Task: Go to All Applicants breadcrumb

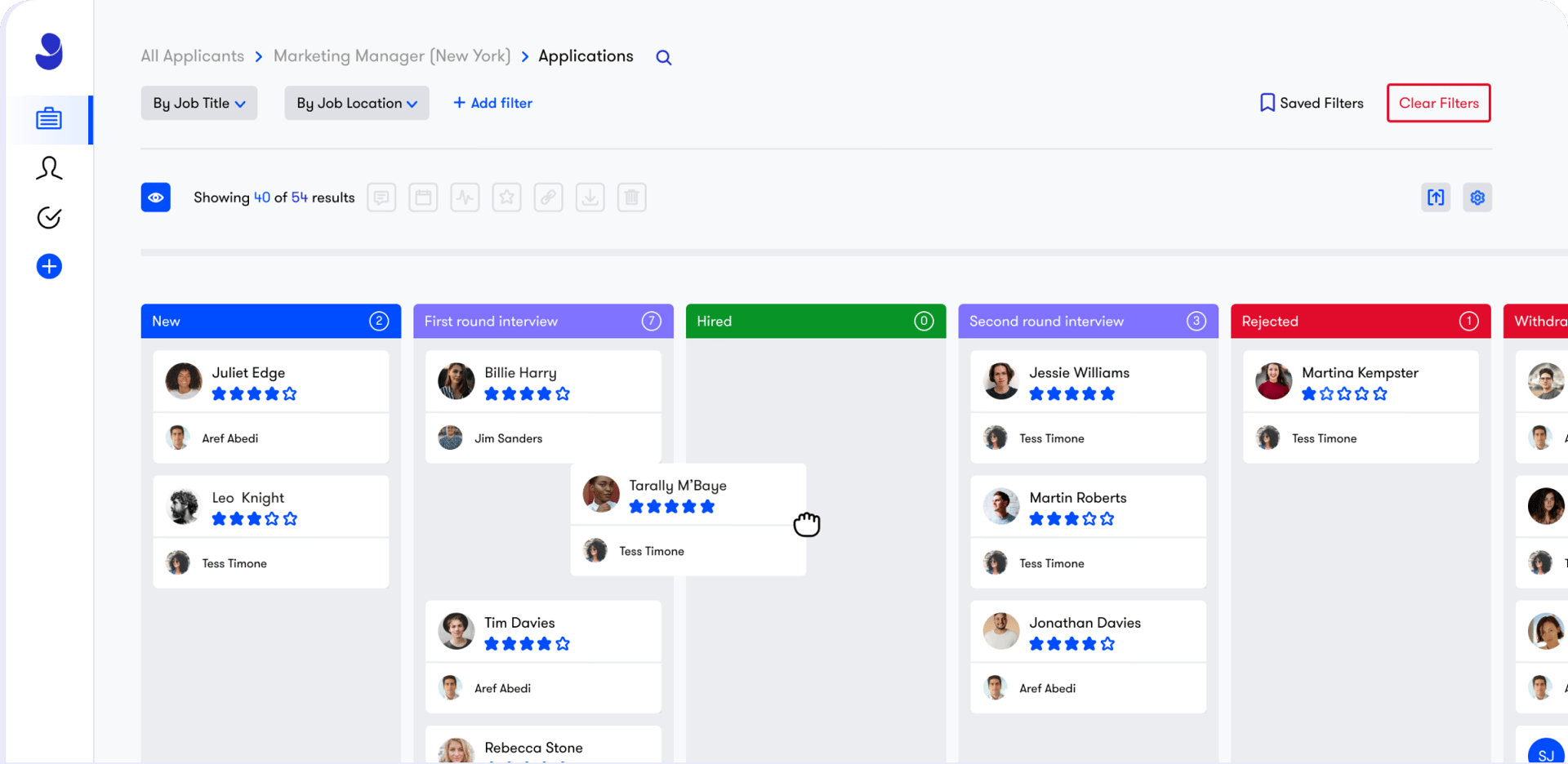Action: (193, 56)
